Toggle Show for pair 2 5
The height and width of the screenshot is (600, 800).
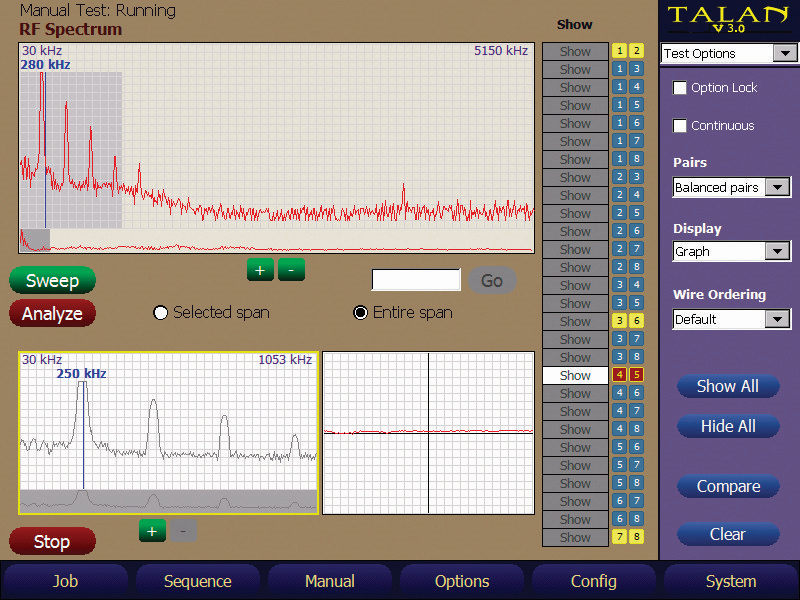[x=576, y=213]
